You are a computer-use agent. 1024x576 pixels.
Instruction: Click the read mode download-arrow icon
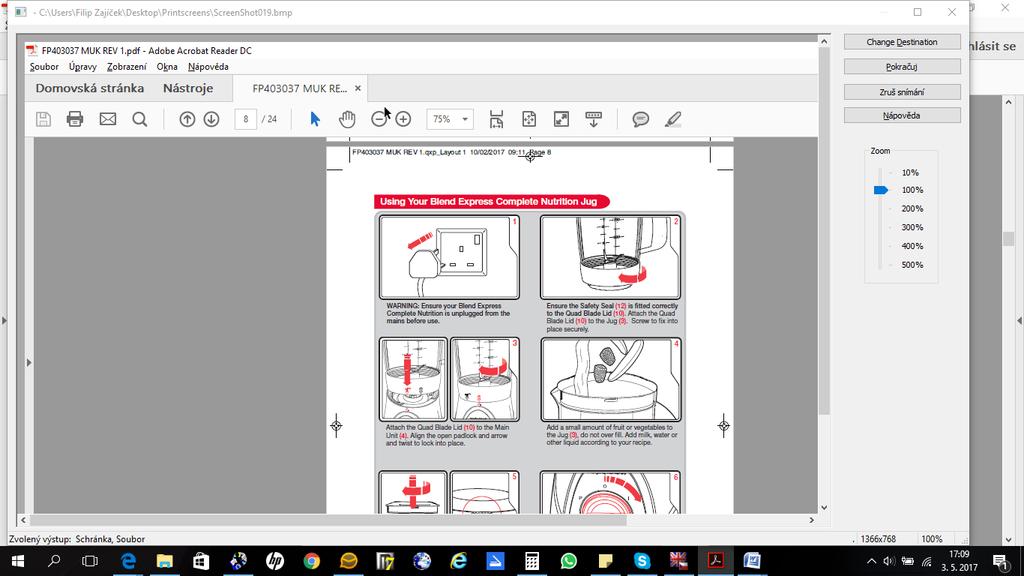594,119
